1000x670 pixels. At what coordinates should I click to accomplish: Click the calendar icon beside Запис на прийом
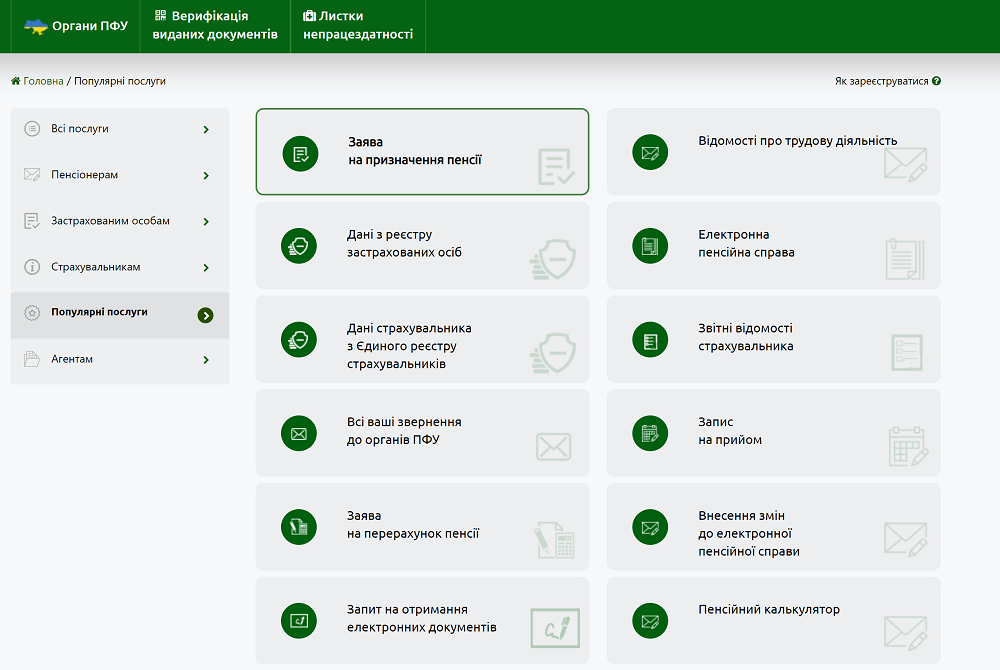[x=650, y=433]
